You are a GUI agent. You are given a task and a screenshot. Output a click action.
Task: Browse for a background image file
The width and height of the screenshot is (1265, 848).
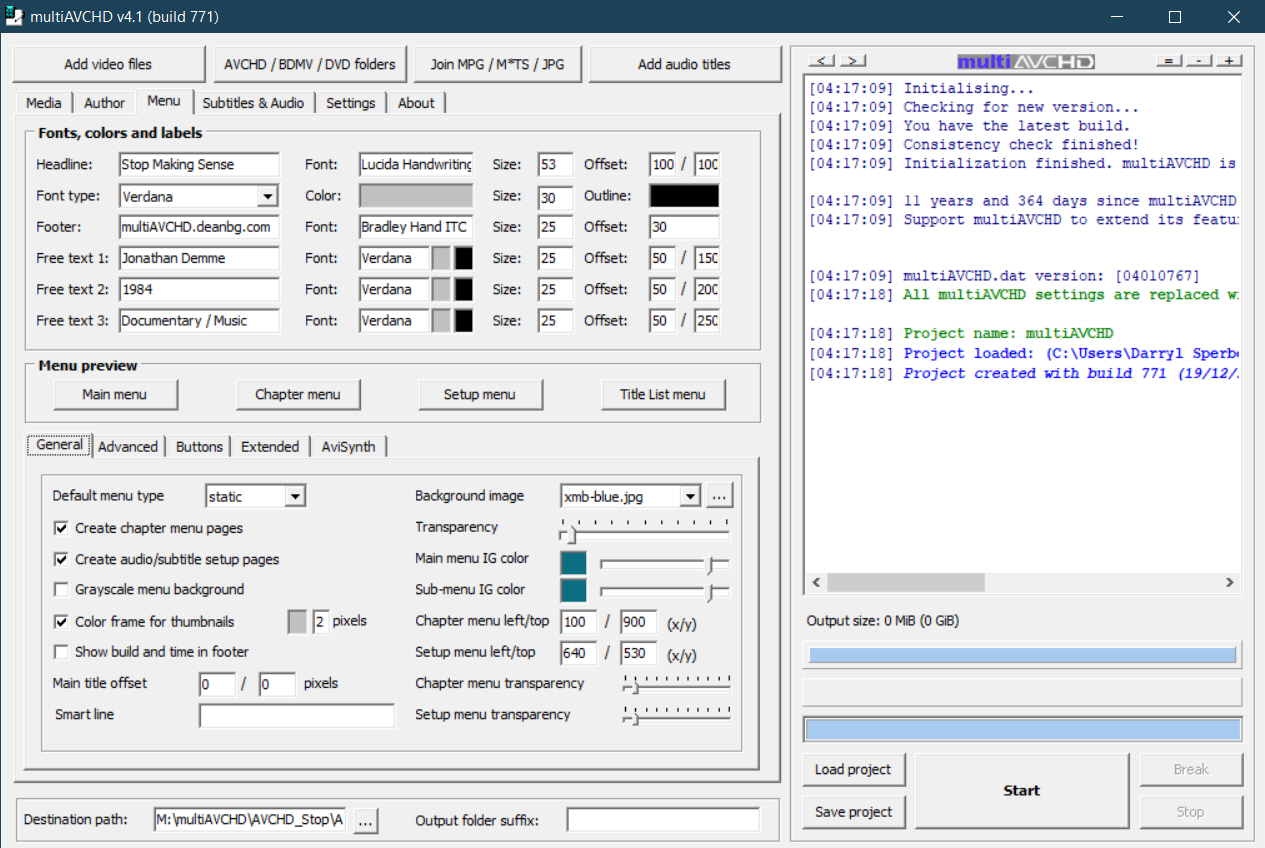(x=720, y=496)
